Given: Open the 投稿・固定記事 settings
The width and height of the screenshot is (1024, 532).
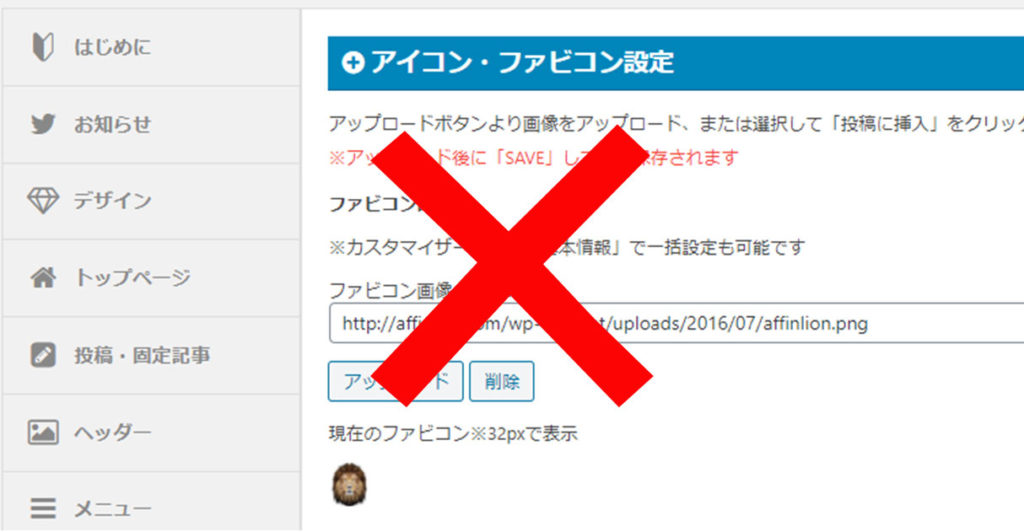Looking at the screenshot, I should (x=151, y=355).
